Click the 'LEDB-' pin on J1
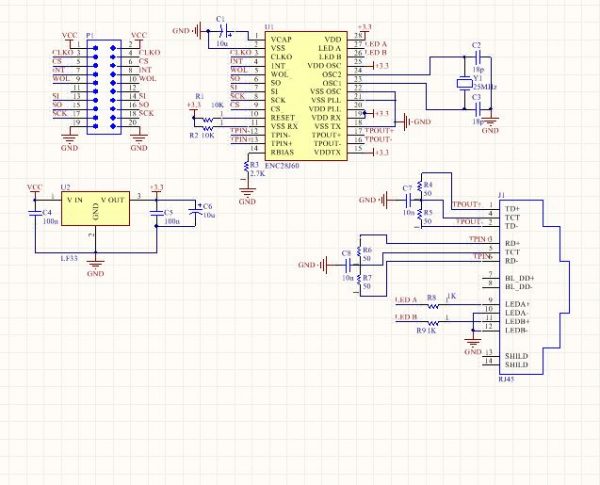The width and height of the screenshot is (600, 485). (x=517, y=330)
